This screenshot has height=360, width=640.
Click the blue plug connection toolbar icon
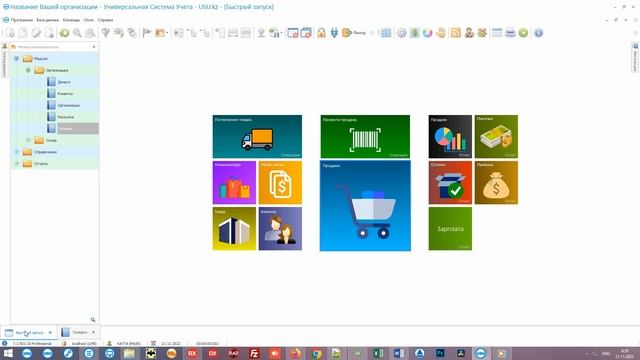click(334, 33)
